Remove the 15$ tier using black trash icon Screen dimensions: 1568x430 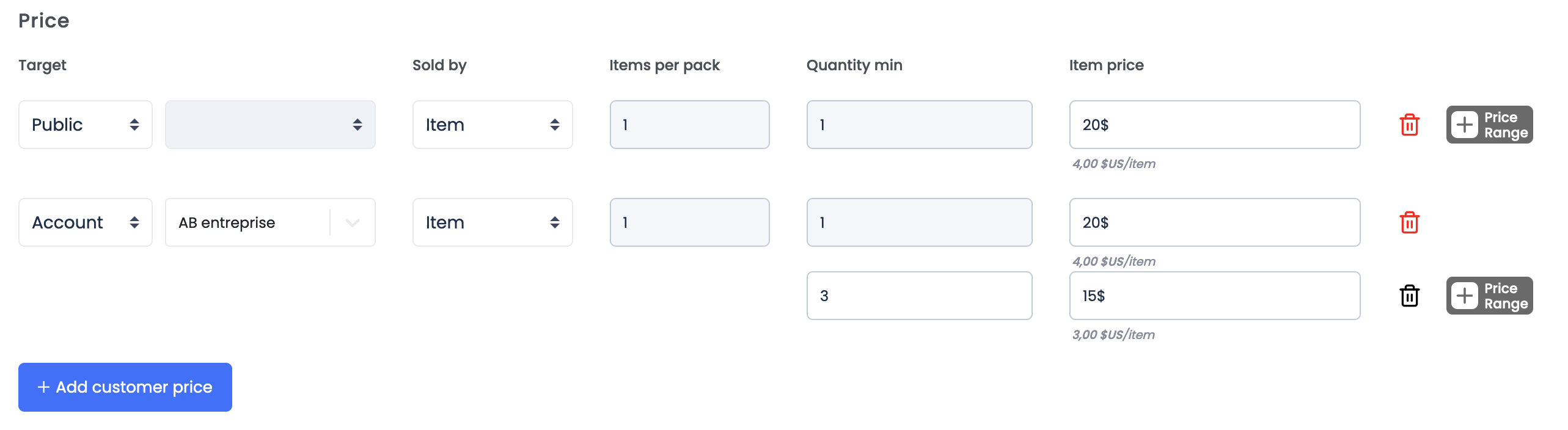pos(1409,296)
